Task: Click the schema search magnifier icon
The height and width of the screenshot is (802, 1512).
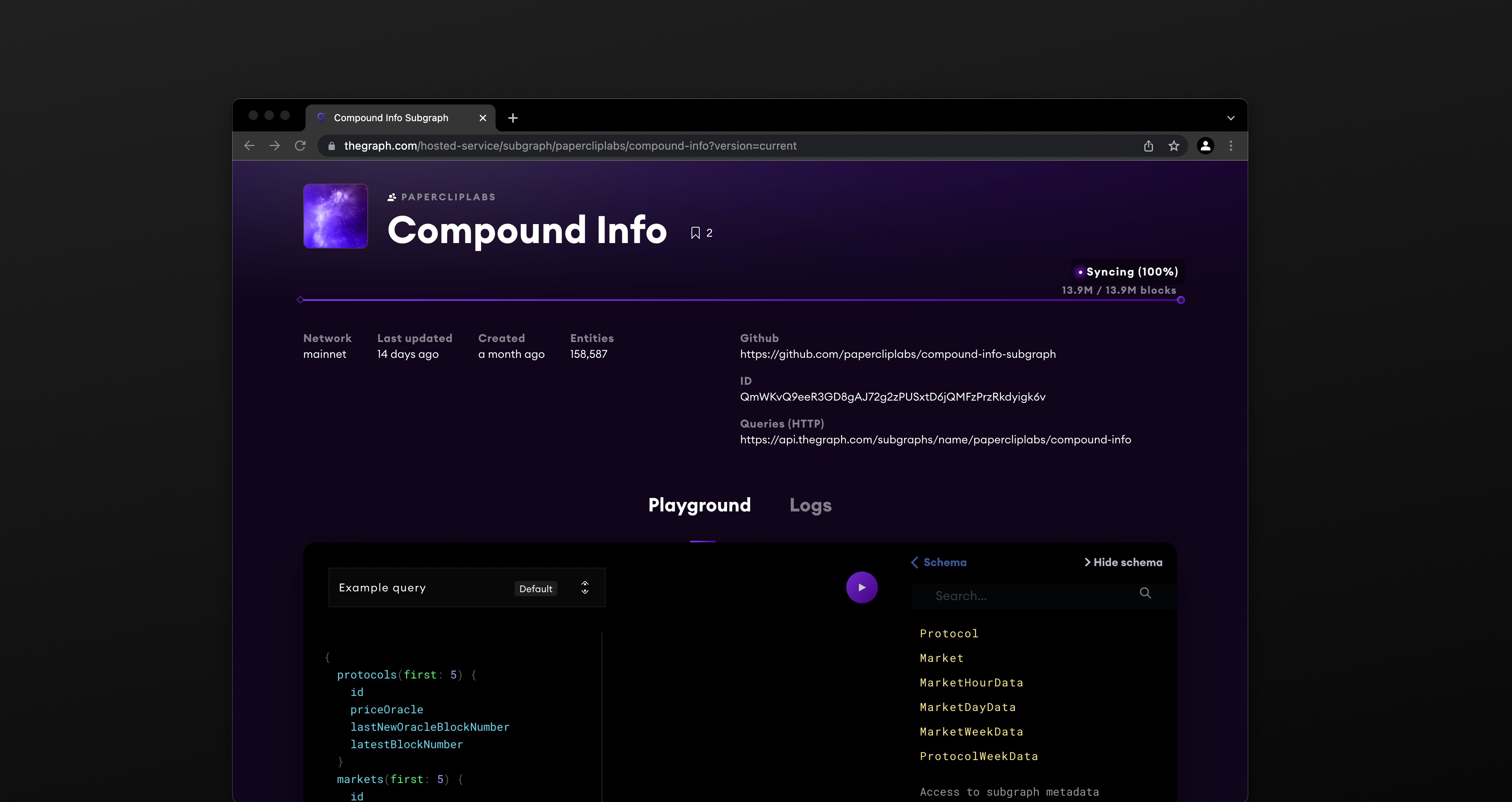Action: pos(1145,593)
